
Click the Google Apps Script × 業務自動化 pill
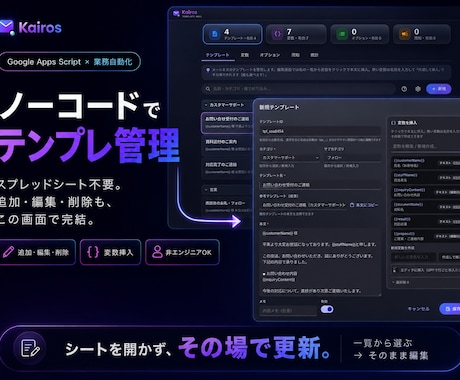tap(70, 62)
